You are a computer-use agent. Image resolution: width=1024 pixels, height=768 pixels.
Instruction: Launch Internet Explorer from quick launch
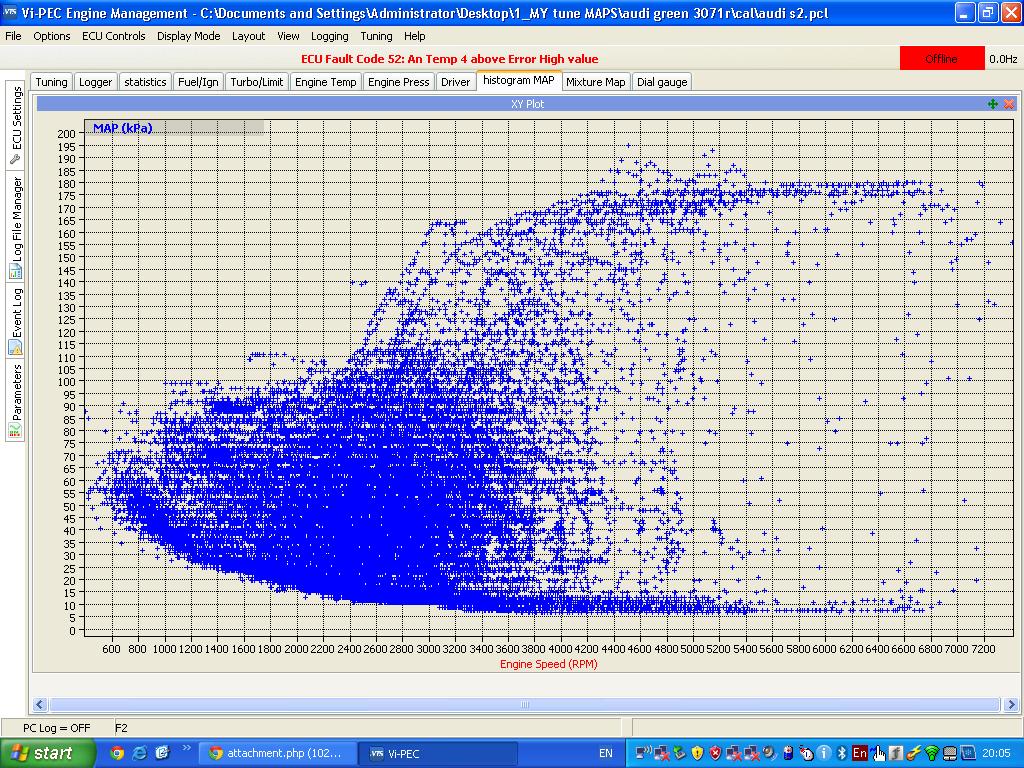140,753
